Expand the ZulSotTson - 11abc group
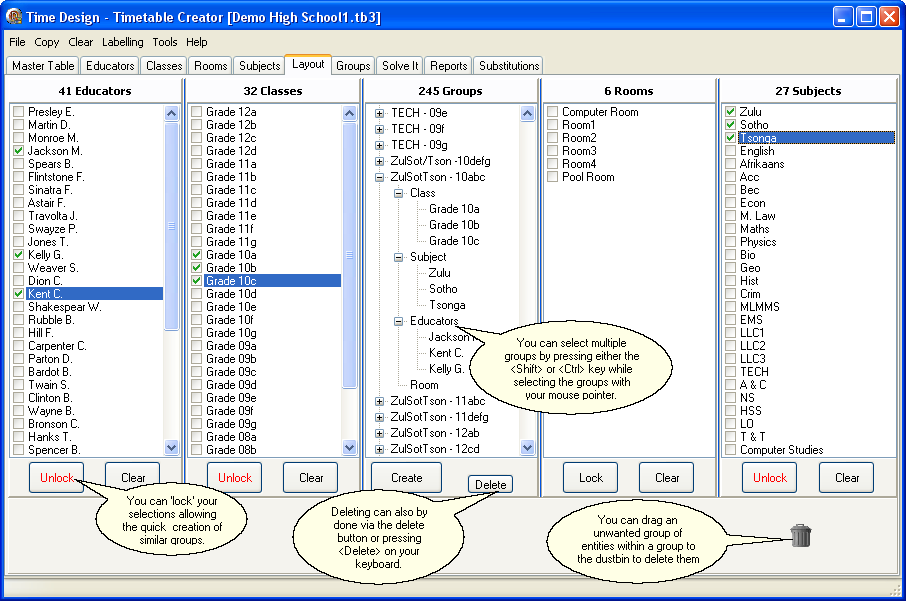906x601 pixels. click(x=379, y=401)
